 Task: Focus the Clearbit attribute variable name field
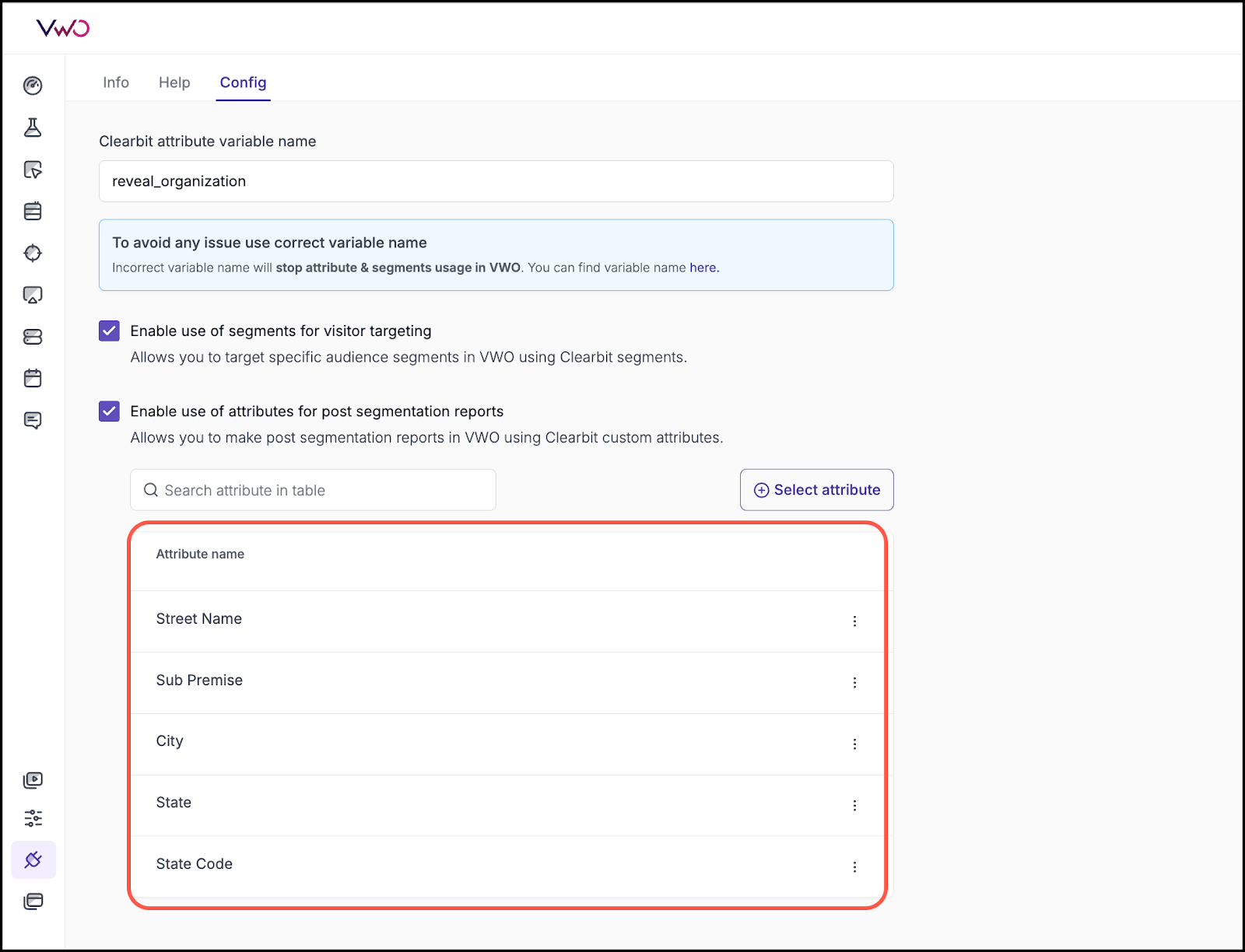click(x=496, y=181)
